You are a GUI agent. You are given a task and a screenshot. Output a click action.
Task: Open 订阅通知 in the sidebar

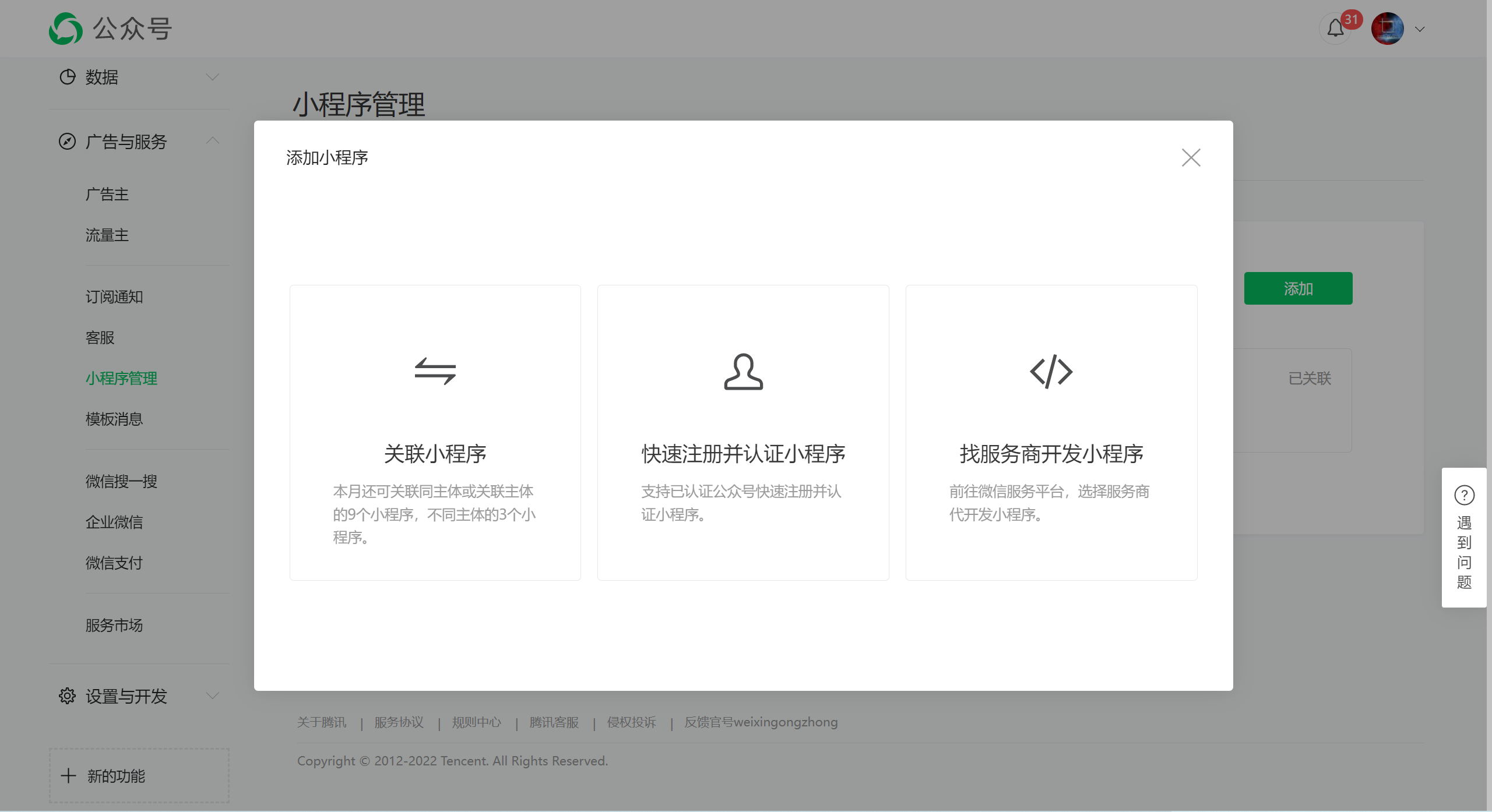114,297
